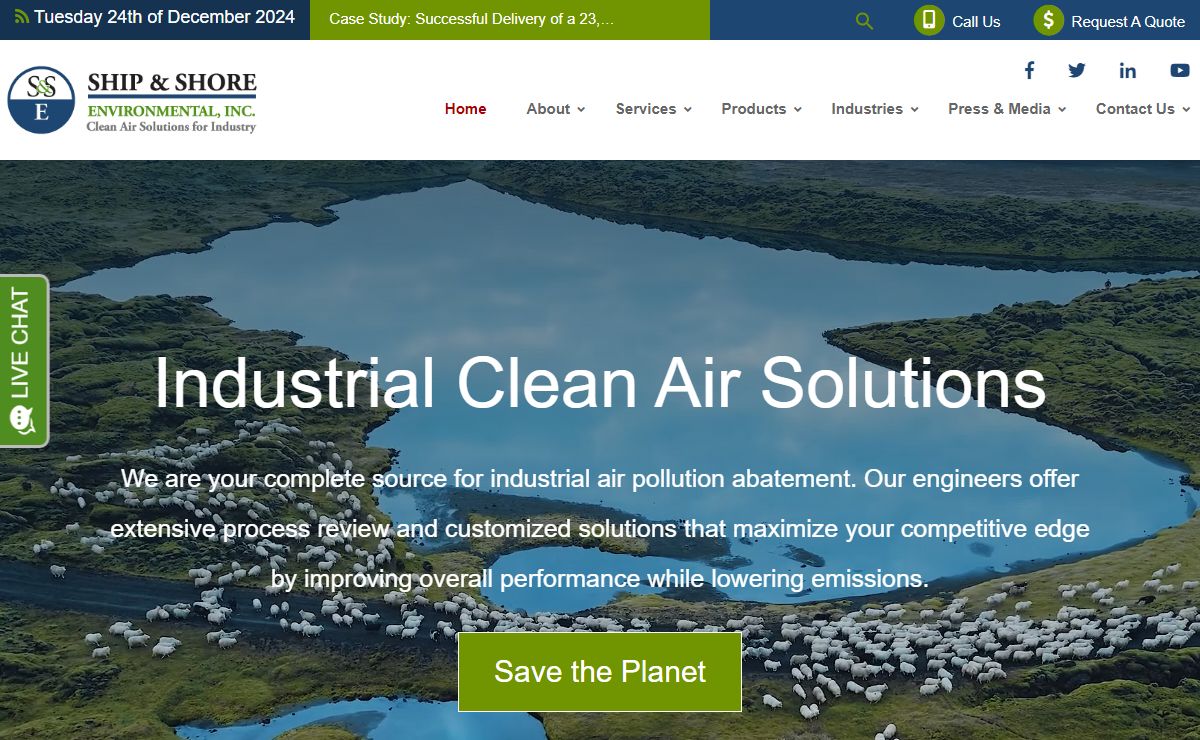Click the Industrial Clean Air Solutions heading
Image resolution: width=1200 pixels, height=740 pixels.
click(x=600, y=383)
